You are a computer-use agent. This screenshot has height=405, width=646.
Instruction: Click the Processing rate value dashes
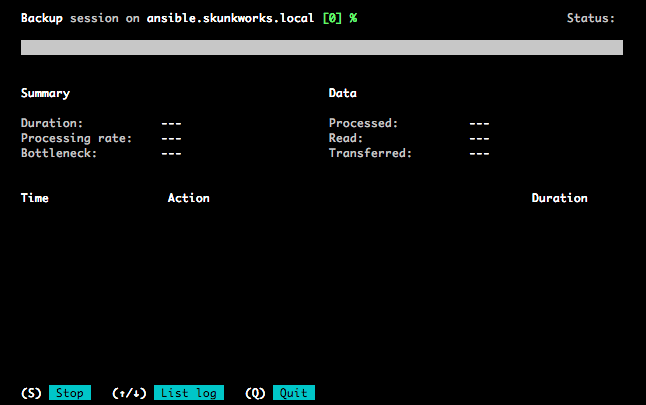pyautogui.click(x=171, y=138)
